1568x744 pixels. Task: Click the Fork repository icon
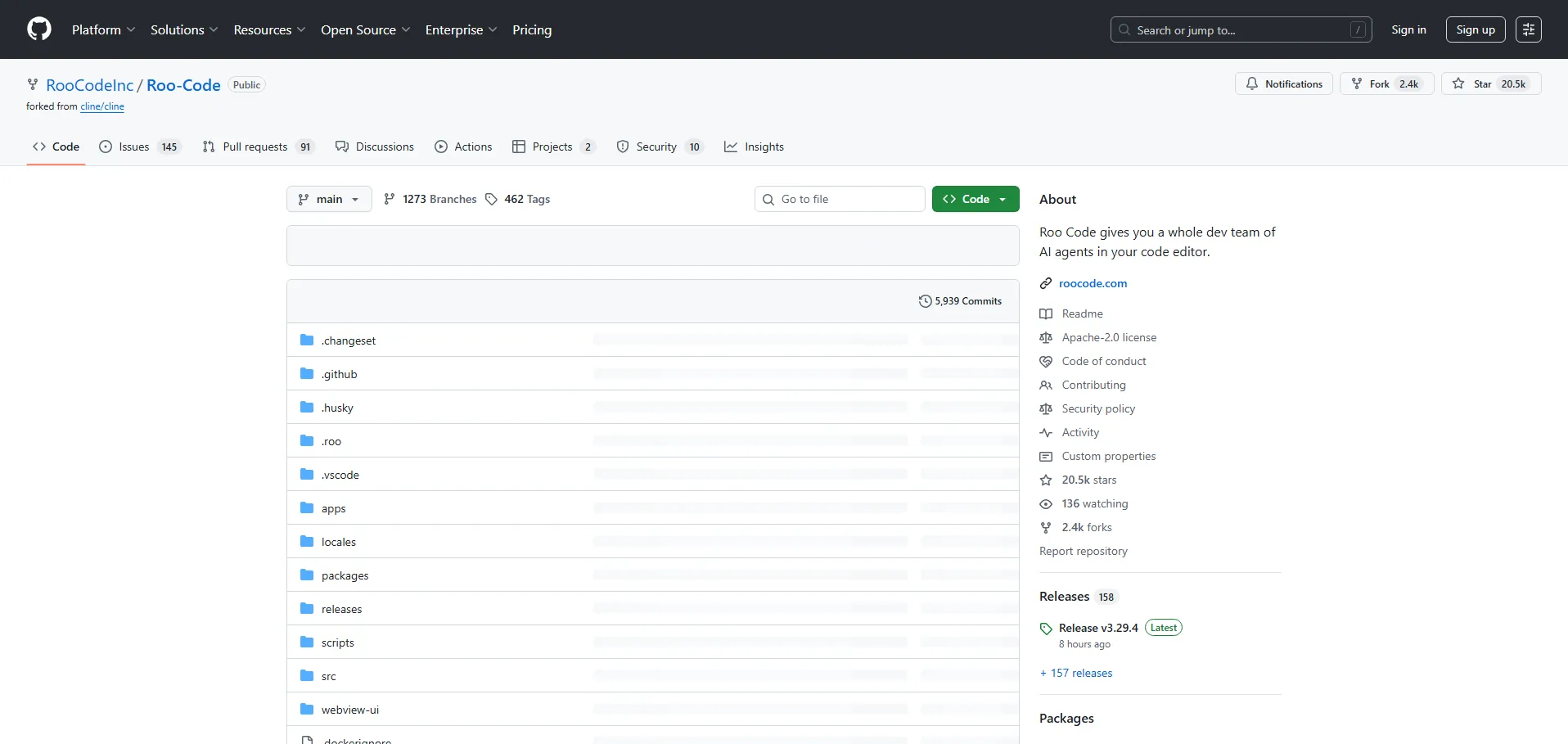(x=1357, y=83)
